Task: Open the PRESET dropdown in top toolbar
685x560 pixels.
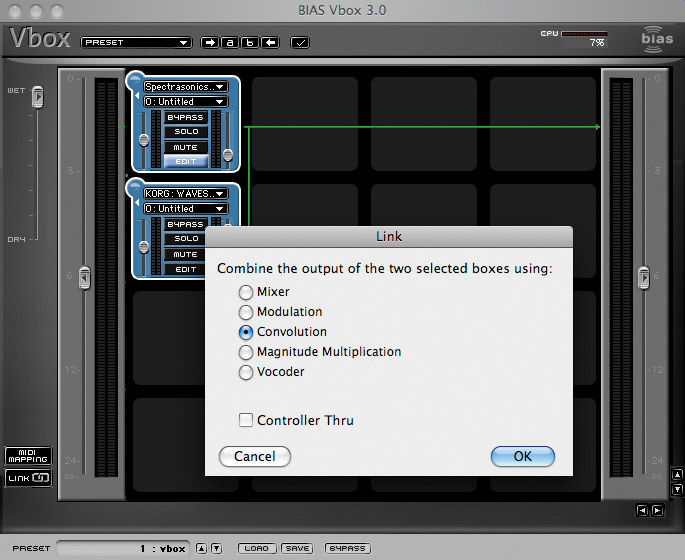Action: pos(136,42)
